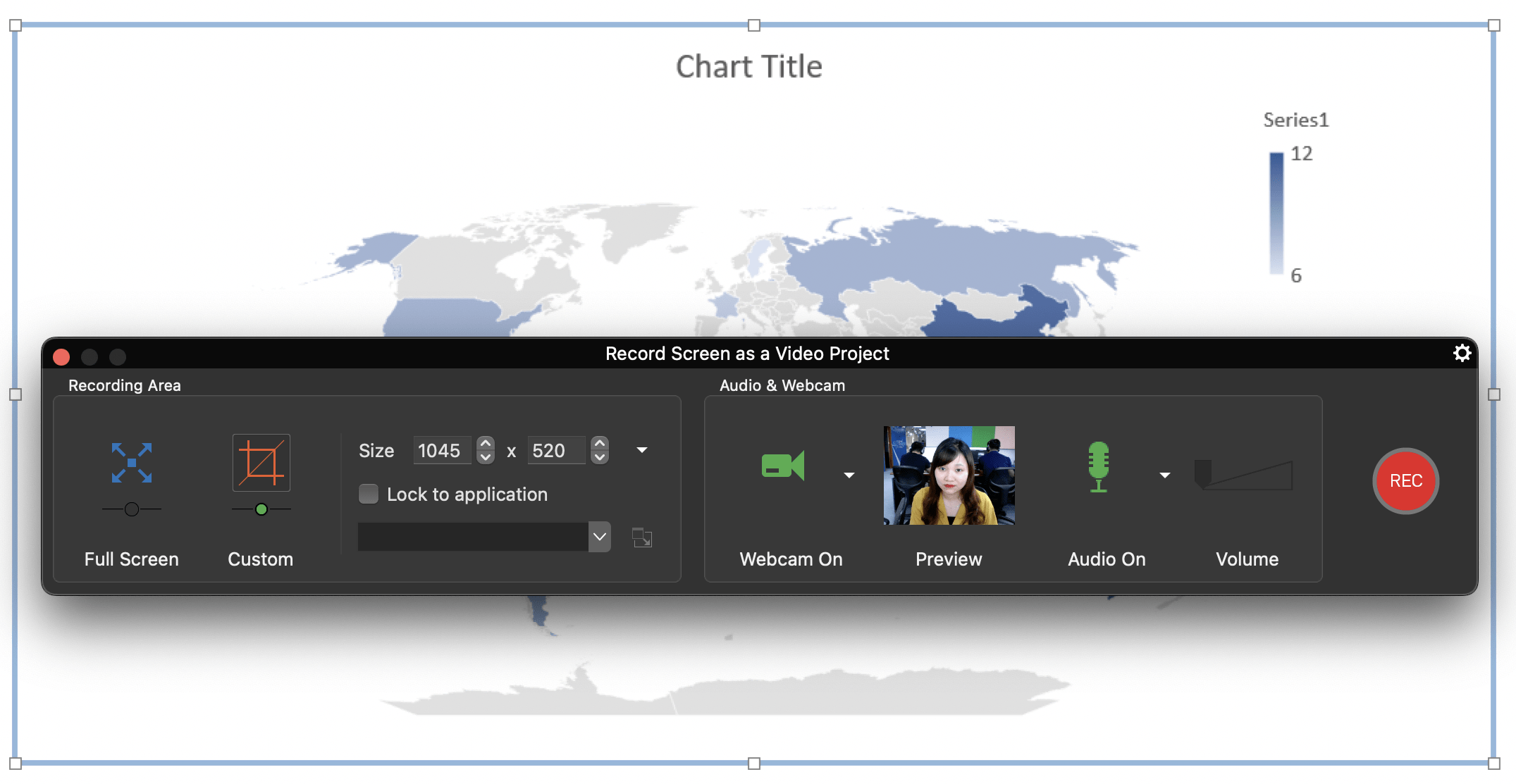This screenshot has height=784, width=1516.
Task: Click the width field showing 1045
Action: coord(441,450)
